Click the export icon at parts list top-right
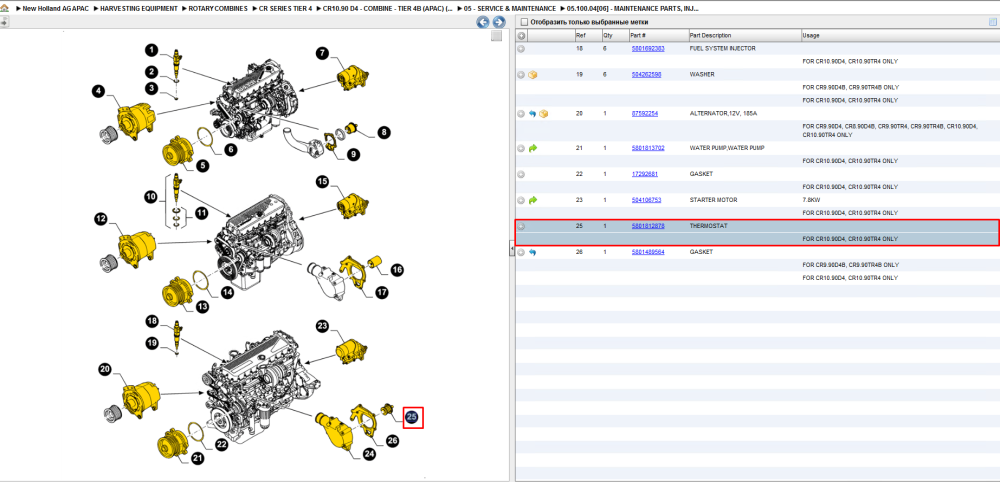The width and height of the screenshot is (1000, 482). (x=992, y=22)
